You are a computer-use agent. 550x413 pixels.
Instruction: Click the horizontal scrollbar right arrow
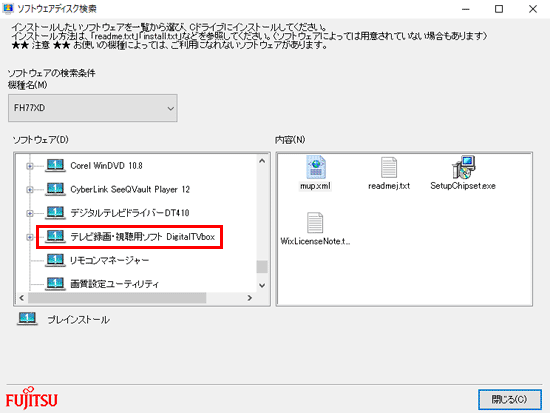pos(249,298)
